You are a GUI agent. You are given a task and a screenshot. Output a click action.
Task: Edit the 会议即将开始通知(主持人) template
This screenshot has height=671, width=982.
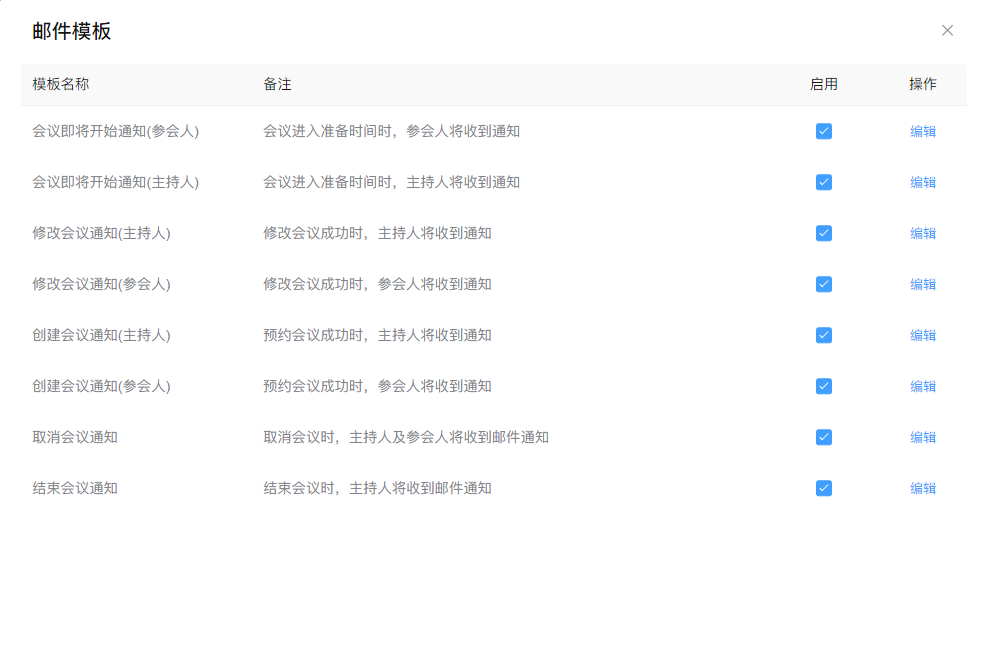click(x=922, y=182)
